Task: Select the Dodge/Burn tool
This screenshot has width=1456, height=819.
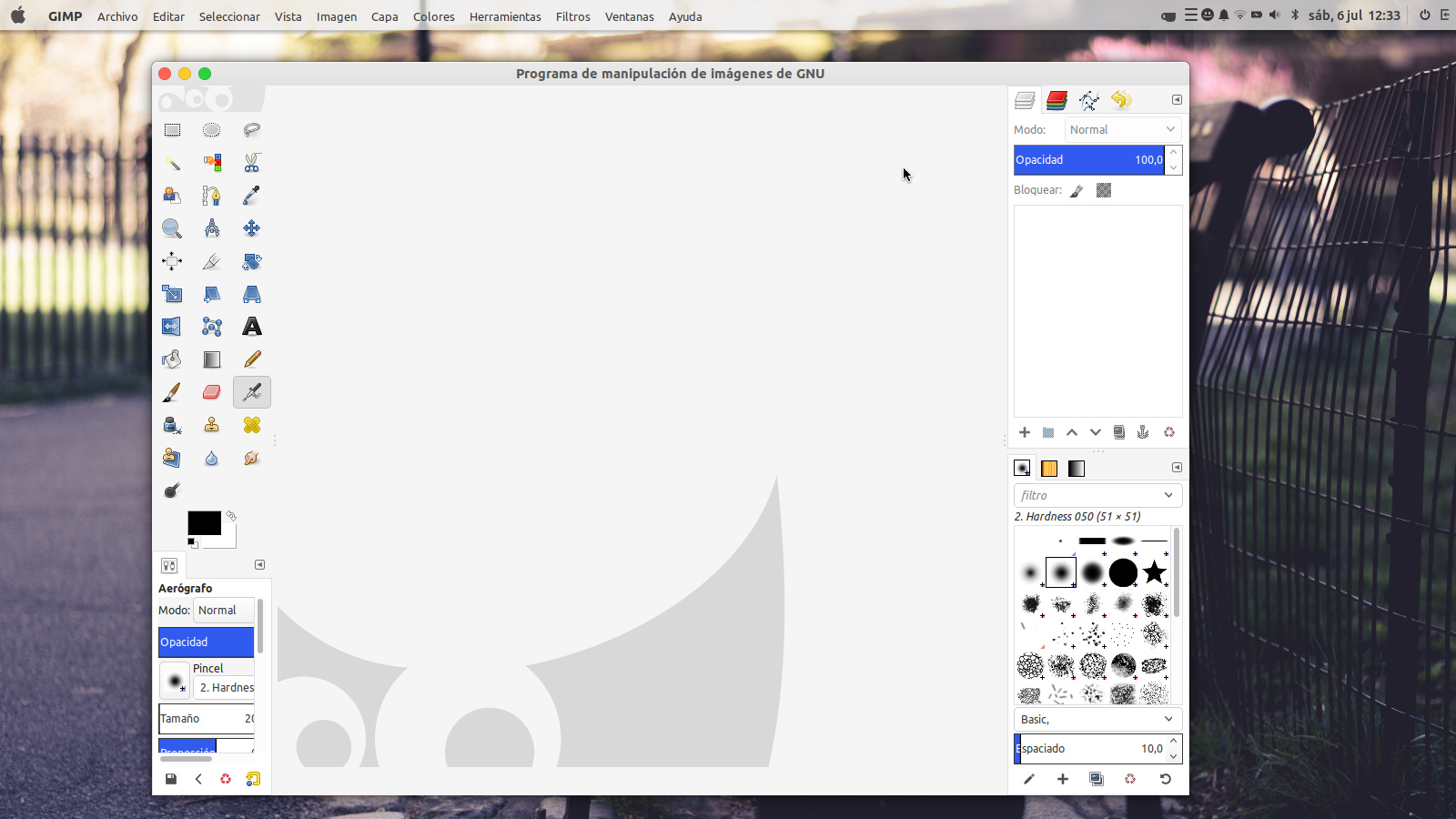Action: pyautogui.click(x=172, y=490)
